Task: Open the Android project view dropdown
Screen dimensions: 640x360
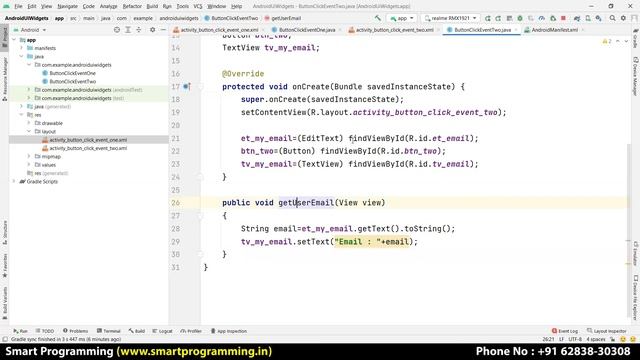Action: [30, 30]
